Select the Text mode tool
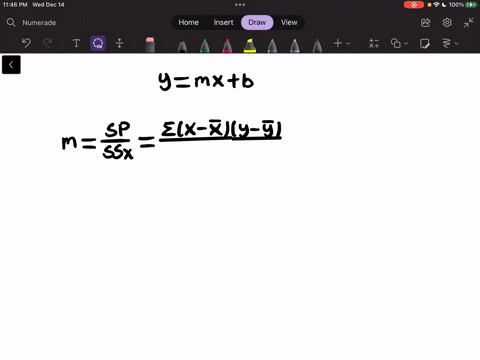The height and width of the screenshot is (360, 480). pyautogui.click(x=76, y=43)
